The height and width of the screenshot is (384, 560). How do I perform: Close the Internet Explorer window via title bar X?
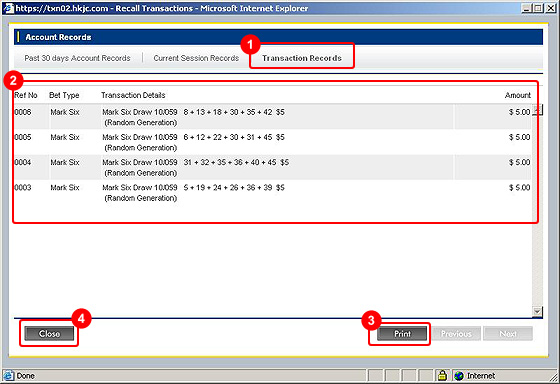tap(551, 8)
